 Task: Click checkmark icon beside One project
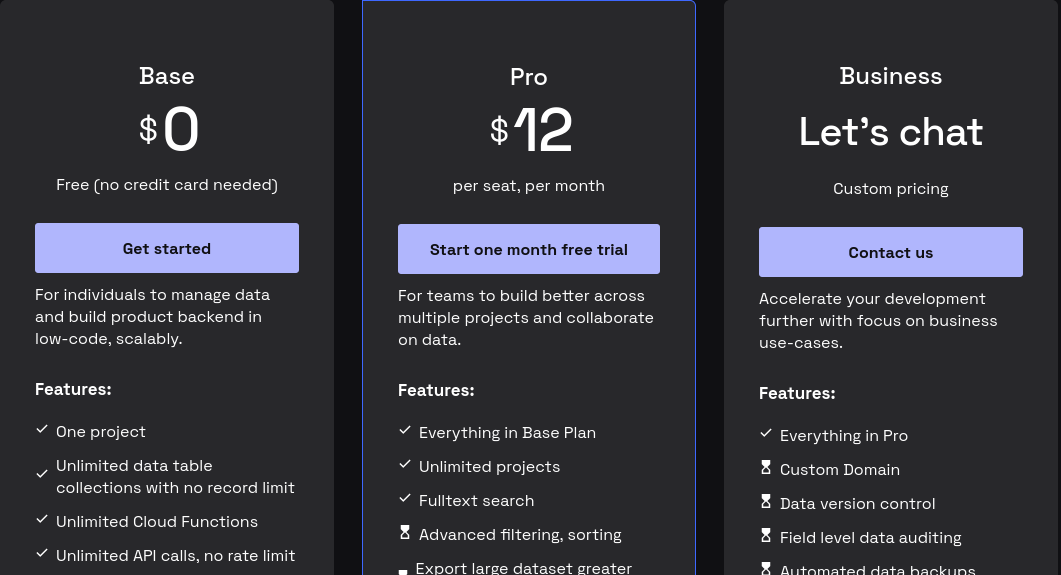[x=42, y=430]
